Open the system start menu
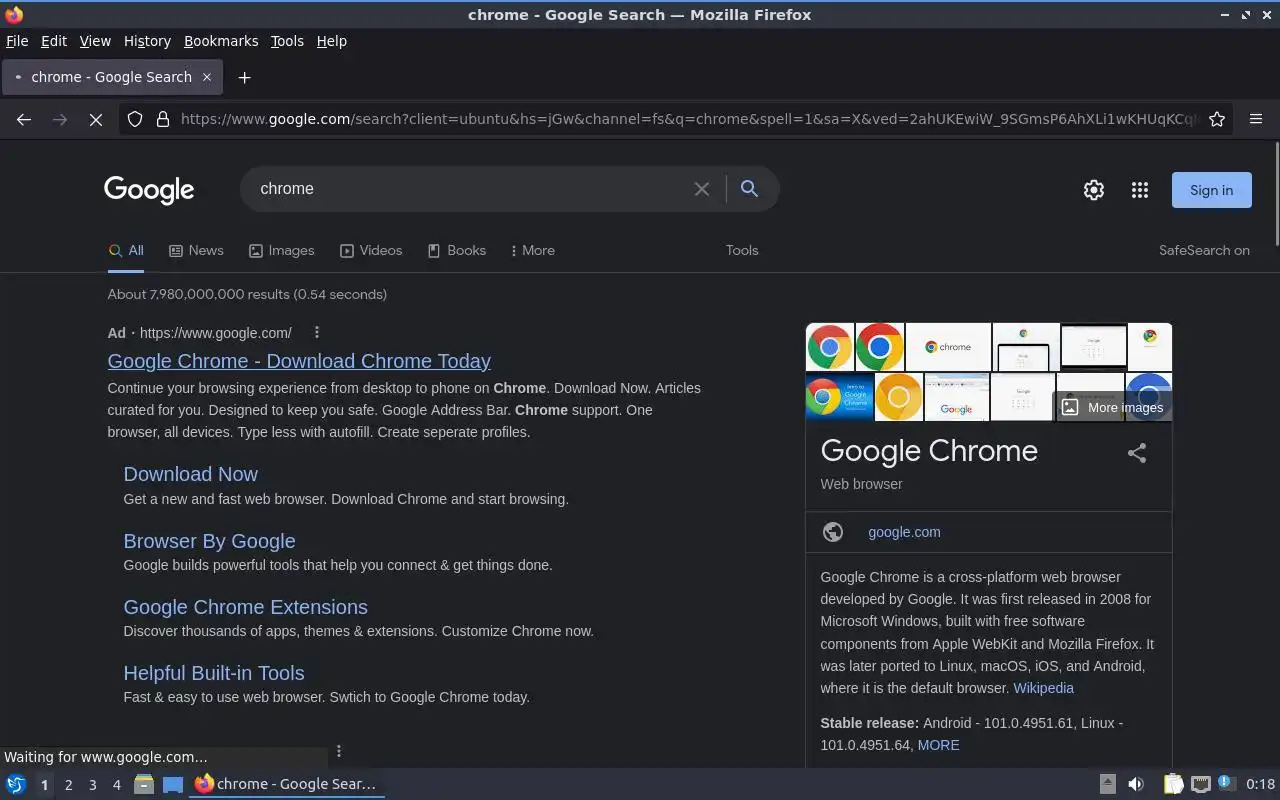The height and width of the screenshot is (800, 1280). coord(16,784)
